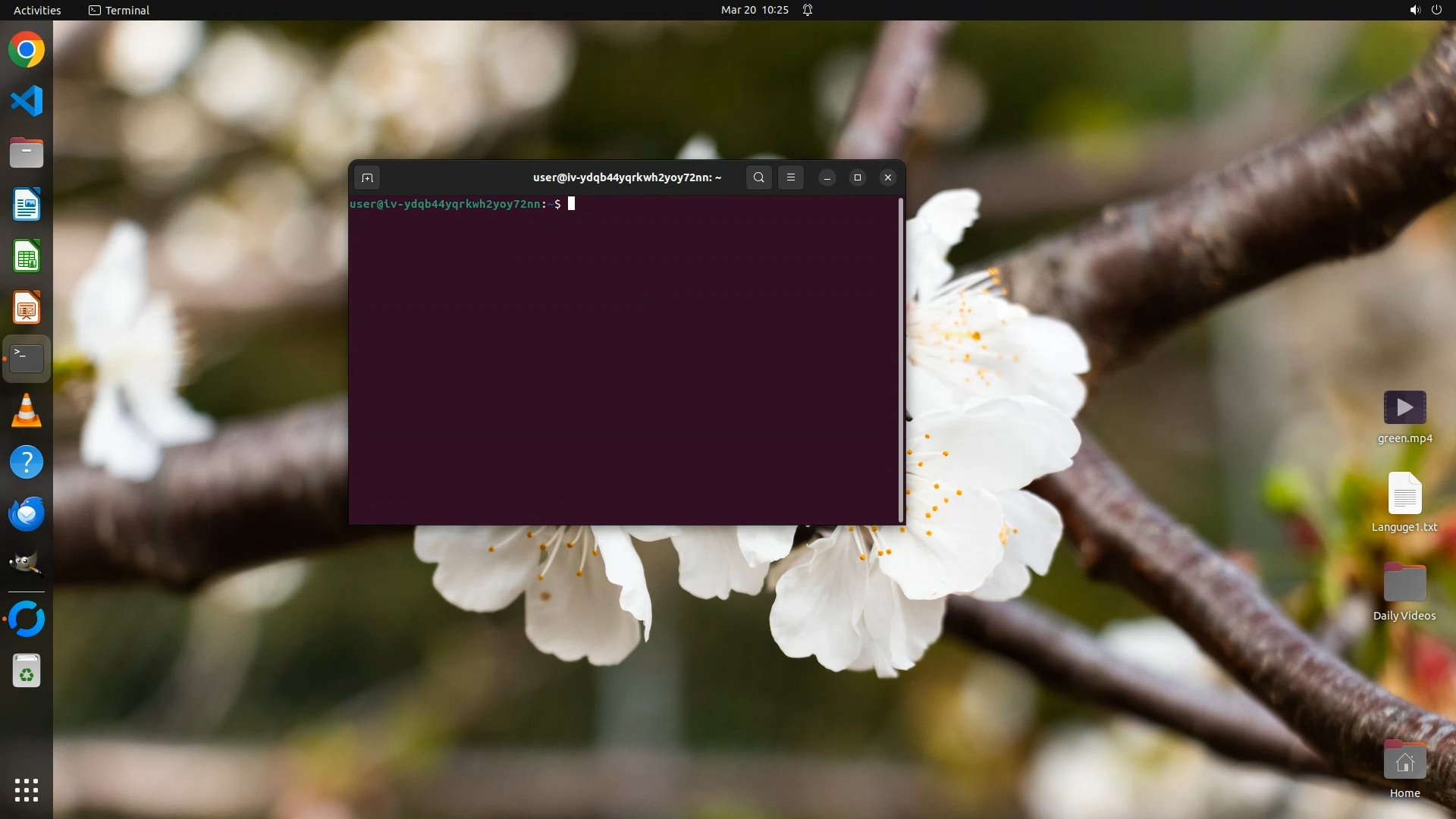Launch LibreOffice Impress from dock
The height and width of the screenshot is (819, 1456).
pyautogui.click(x=27, y=308)
